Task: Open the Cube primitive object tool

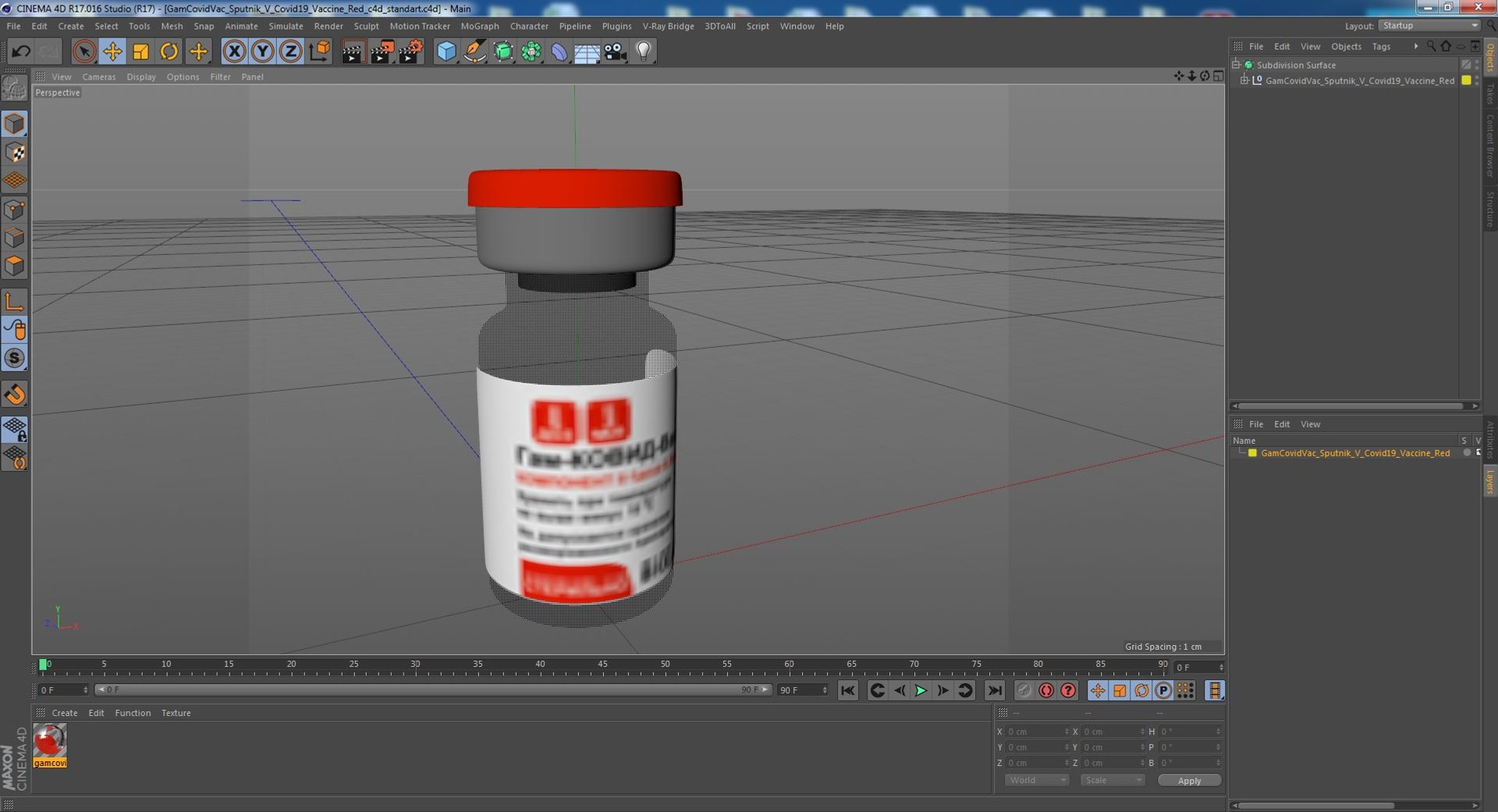Action: 446,51
